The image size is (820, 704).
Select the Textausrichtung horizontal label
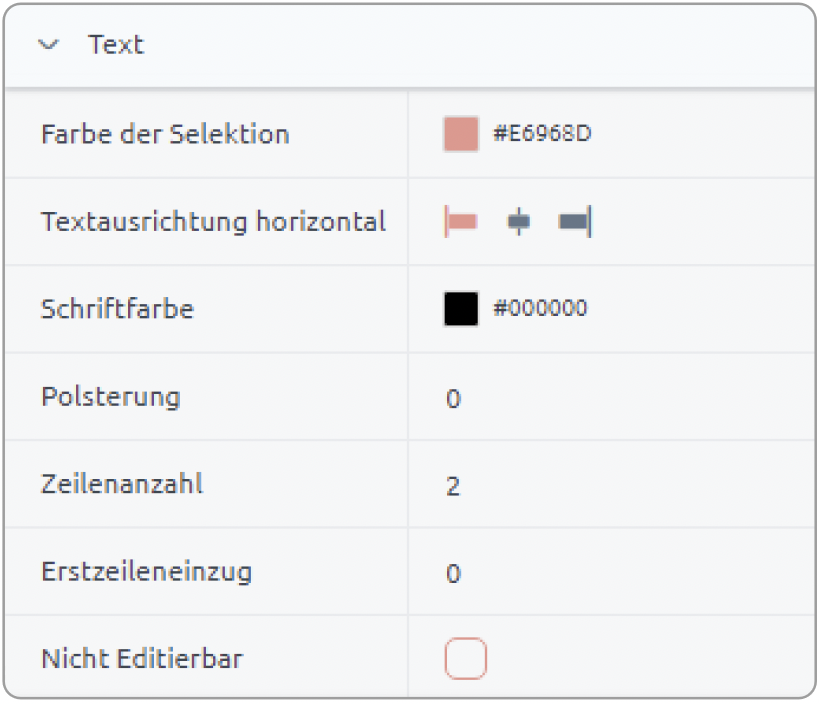pos(213,222)
